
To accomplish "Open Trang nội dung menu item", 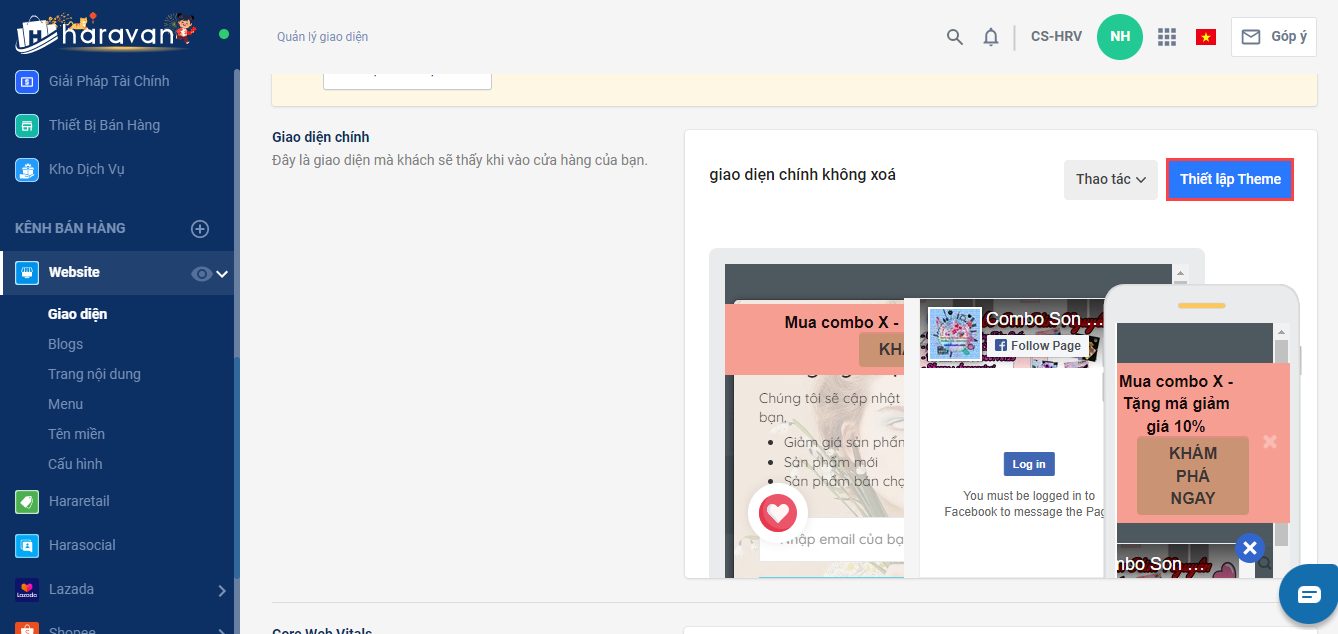I will (94, 374).
